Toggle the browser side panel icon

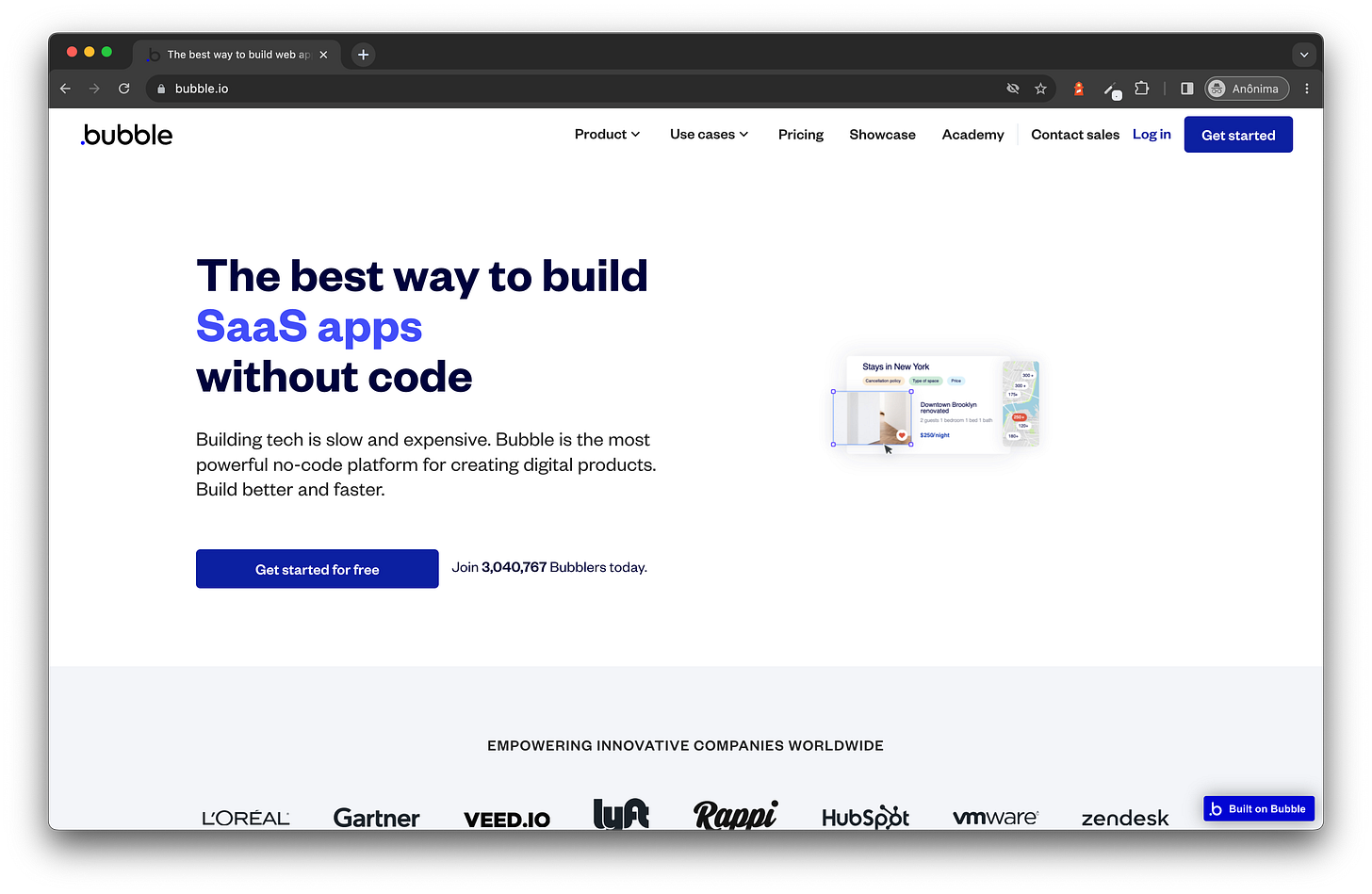click(x=1187, y=89)
